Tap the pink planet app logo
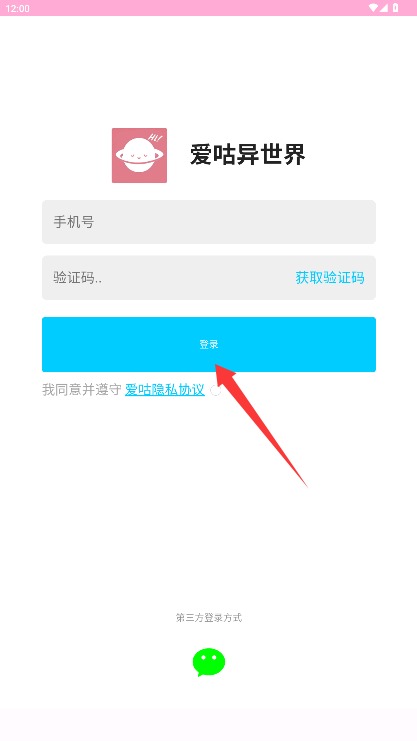The width and height of the screenshot is (417, 741). pos(139,155)
